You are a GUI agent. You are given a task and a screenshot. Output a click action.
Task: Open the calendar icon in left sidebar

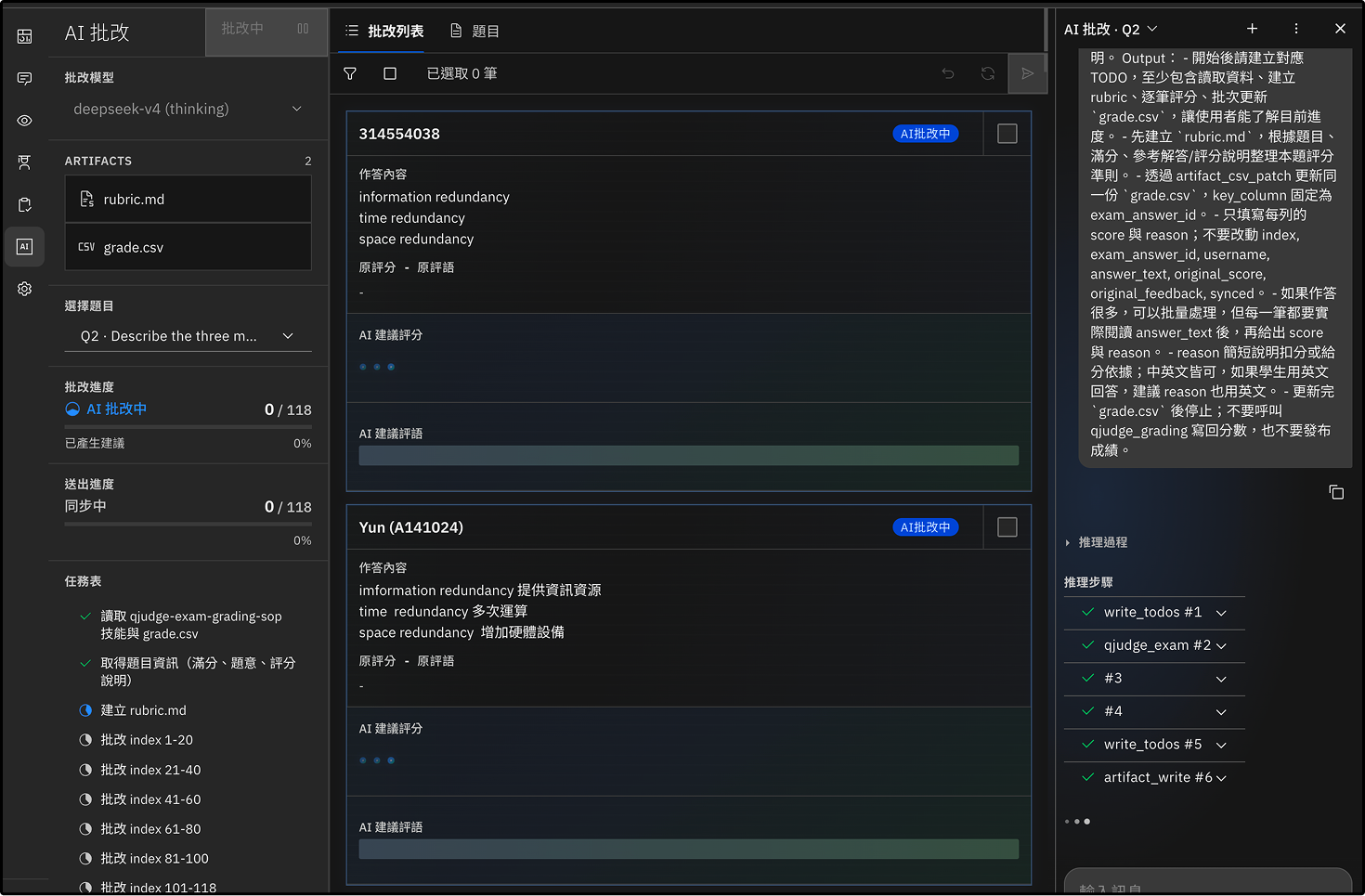point(24,36)
